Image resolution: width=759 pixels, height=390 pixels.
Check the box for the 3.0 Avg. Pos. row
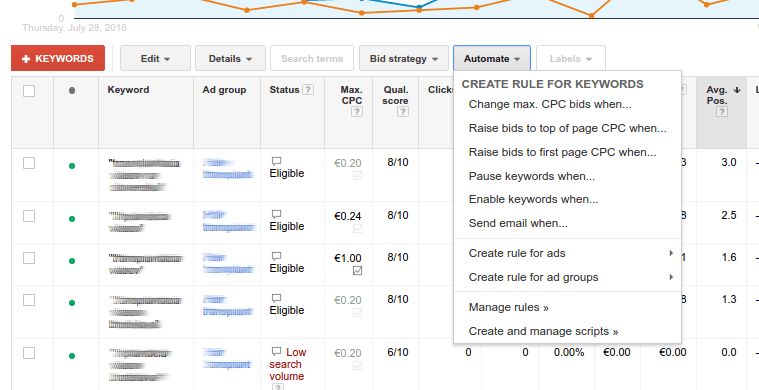pos(29,163)
